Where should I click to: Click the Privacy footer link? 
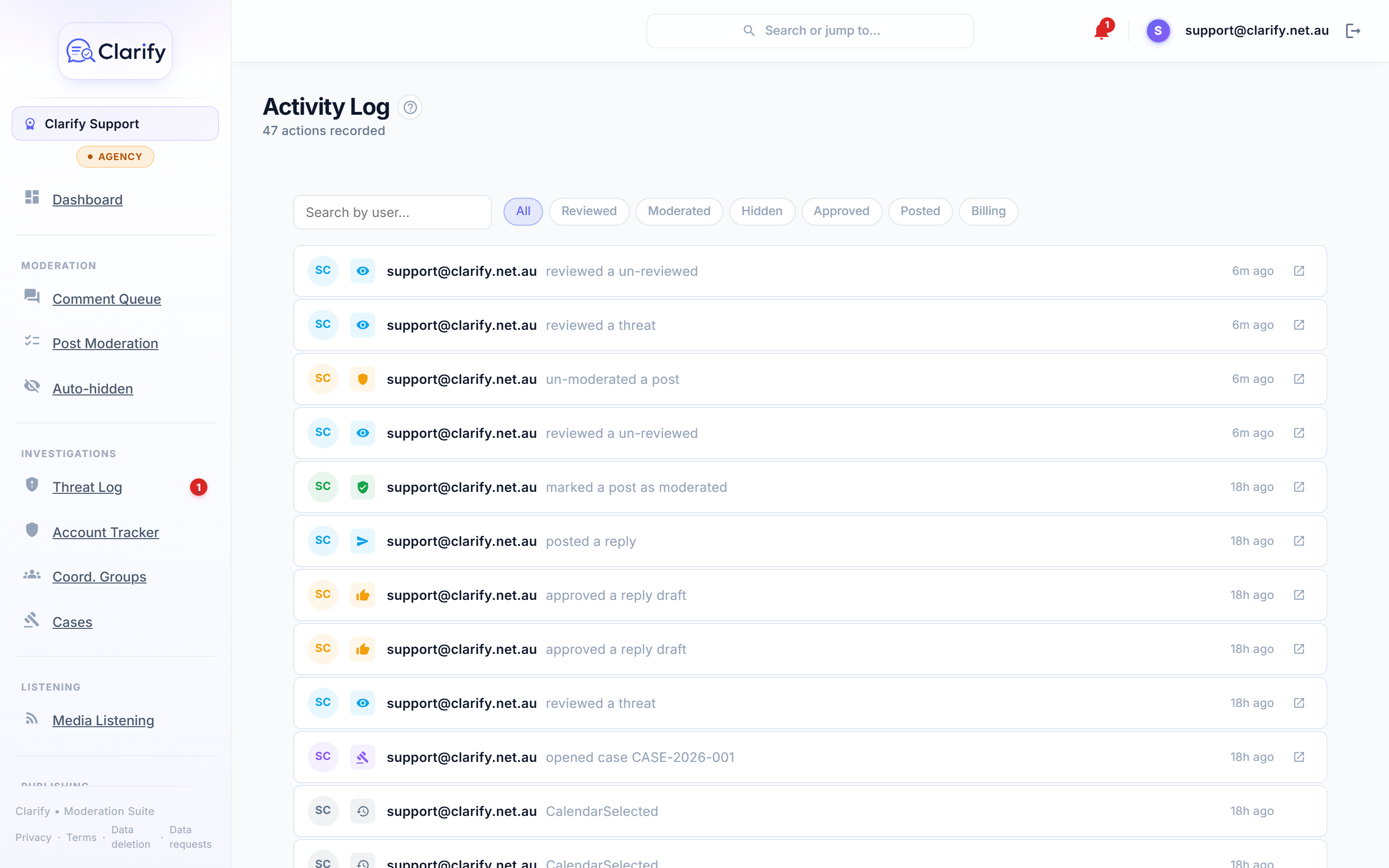coord(33,838)
